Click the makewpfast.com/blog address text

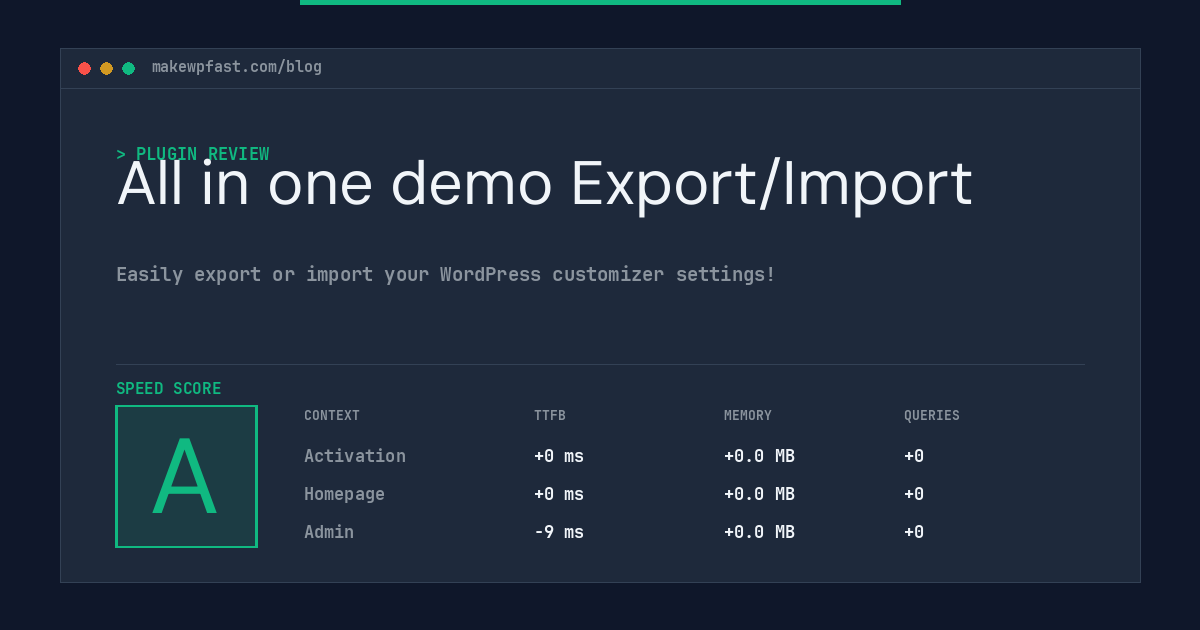(x=237, y=67)
